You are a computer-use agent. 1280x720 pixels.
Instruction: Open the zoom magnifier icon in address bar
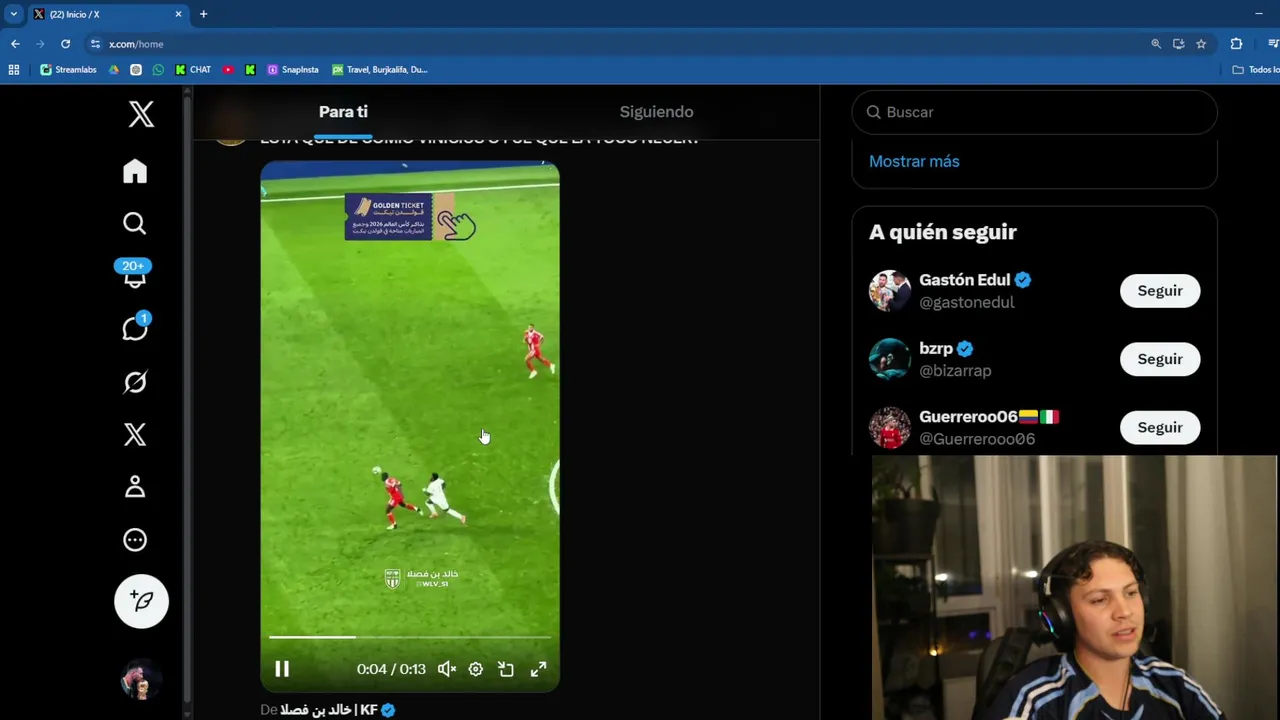tap(1156, 44)
